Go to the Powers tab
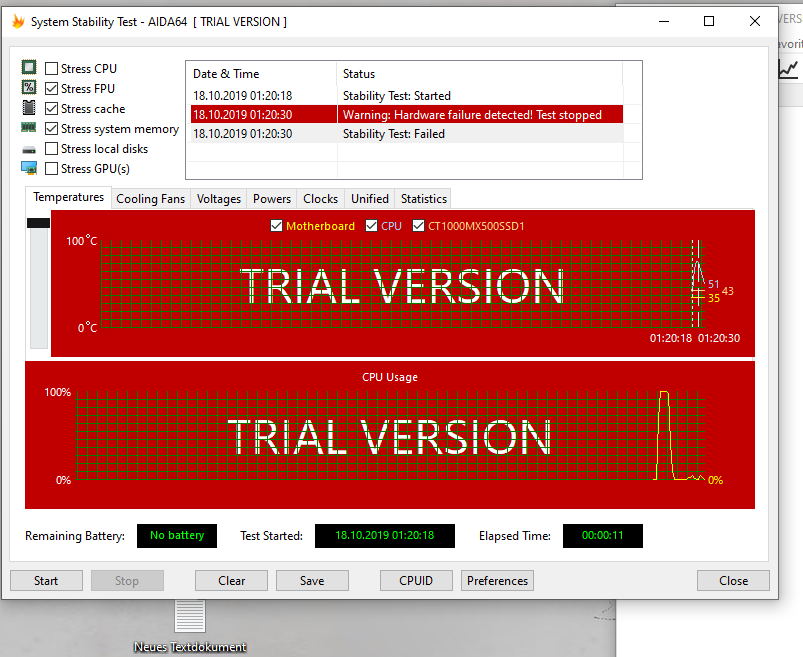This screenshot has height=657, width=803. tap(272, 199)
